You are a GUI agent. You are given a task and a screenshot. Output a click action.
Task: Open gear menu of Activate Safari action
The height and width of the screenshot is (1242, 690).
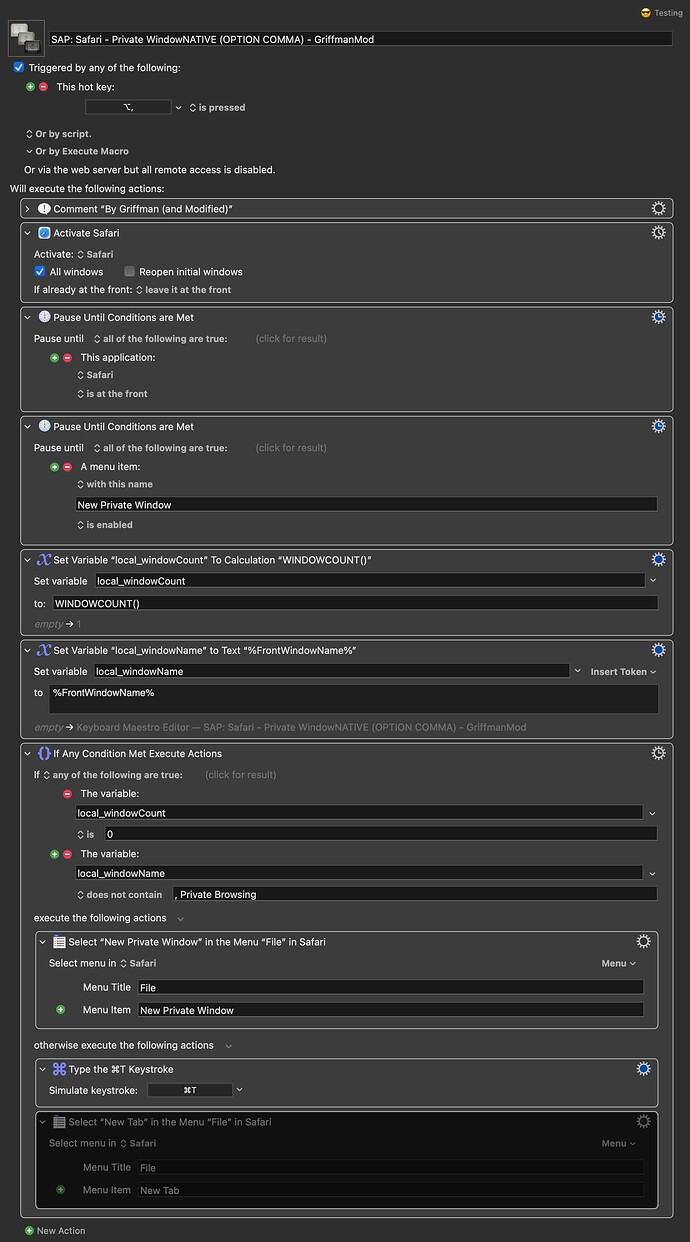(x=658, y=232)
